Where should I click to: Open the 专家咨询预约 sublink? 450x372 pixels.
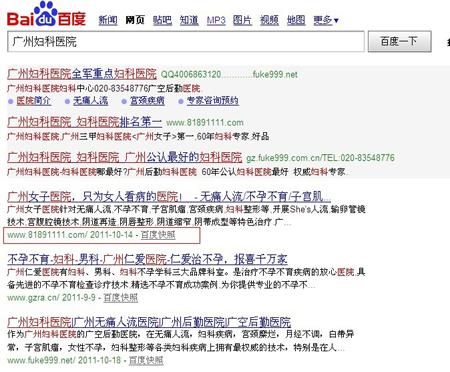(213, 101)
